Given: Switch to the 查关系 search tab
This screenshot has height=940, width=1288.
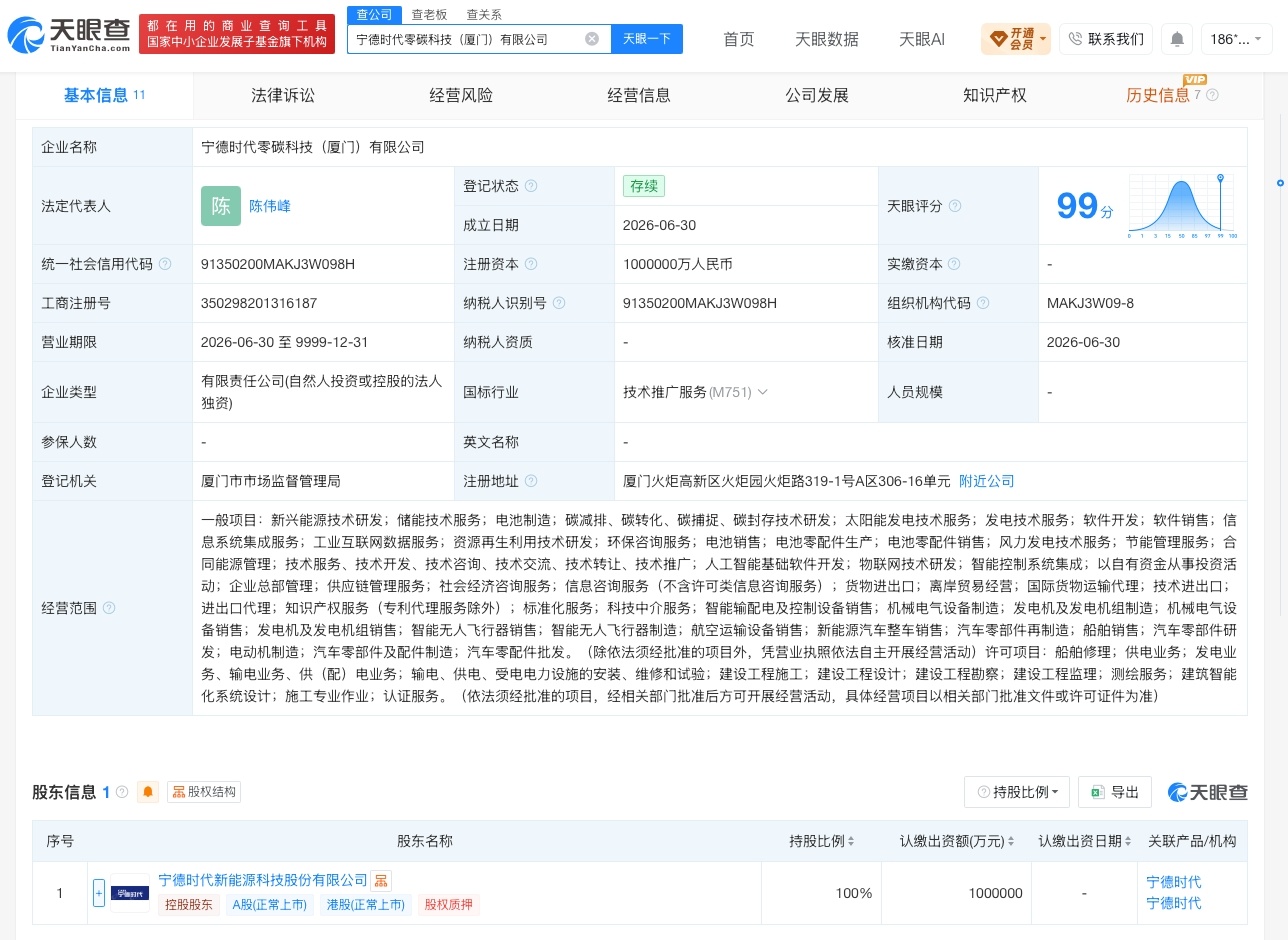Looking at the screenshot, I should tap(484, 14).
